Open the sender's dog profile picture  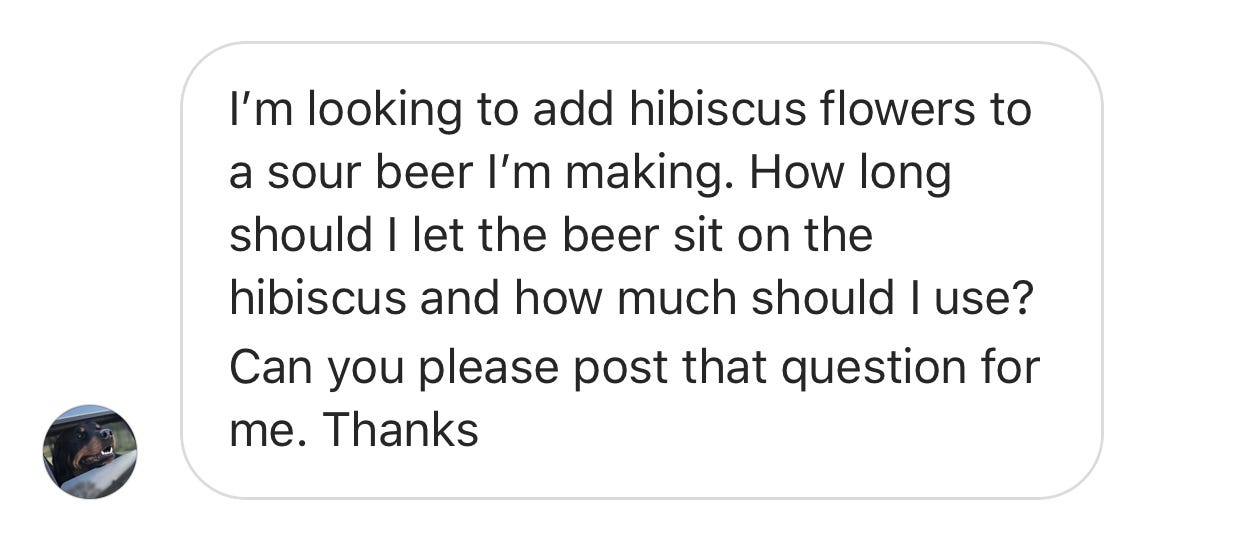[90, 451]
